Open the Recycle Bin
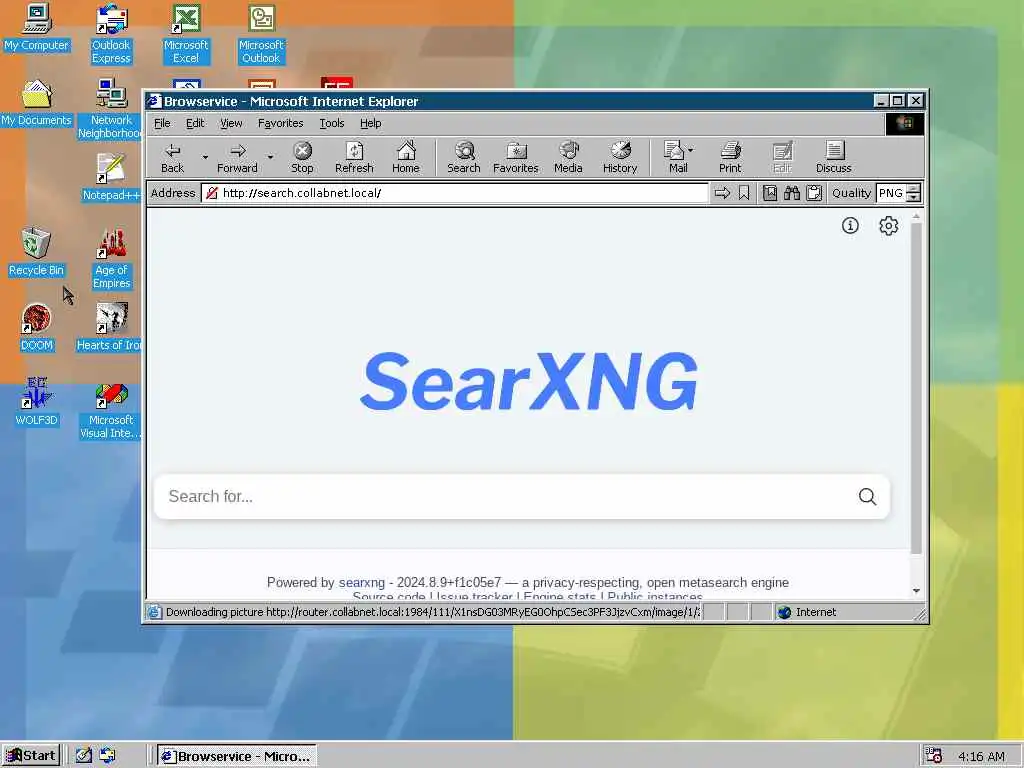This screenshot has height=768, width=1024. coord(36,252)
